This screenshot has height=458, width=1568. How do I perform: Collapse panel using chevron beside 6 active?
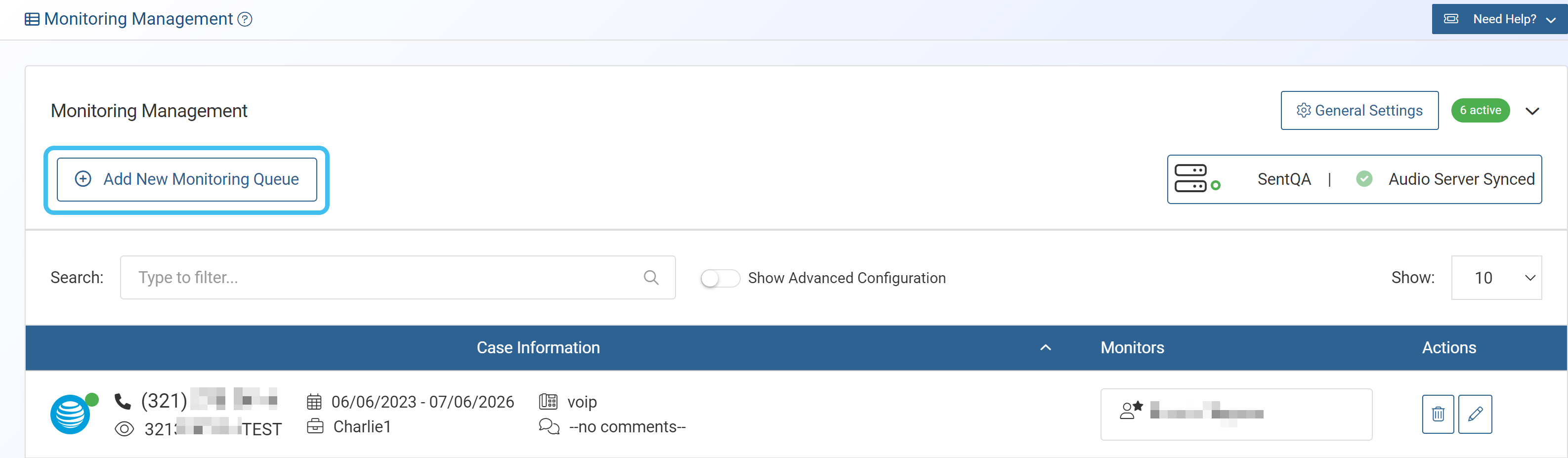coord(1531,111)
